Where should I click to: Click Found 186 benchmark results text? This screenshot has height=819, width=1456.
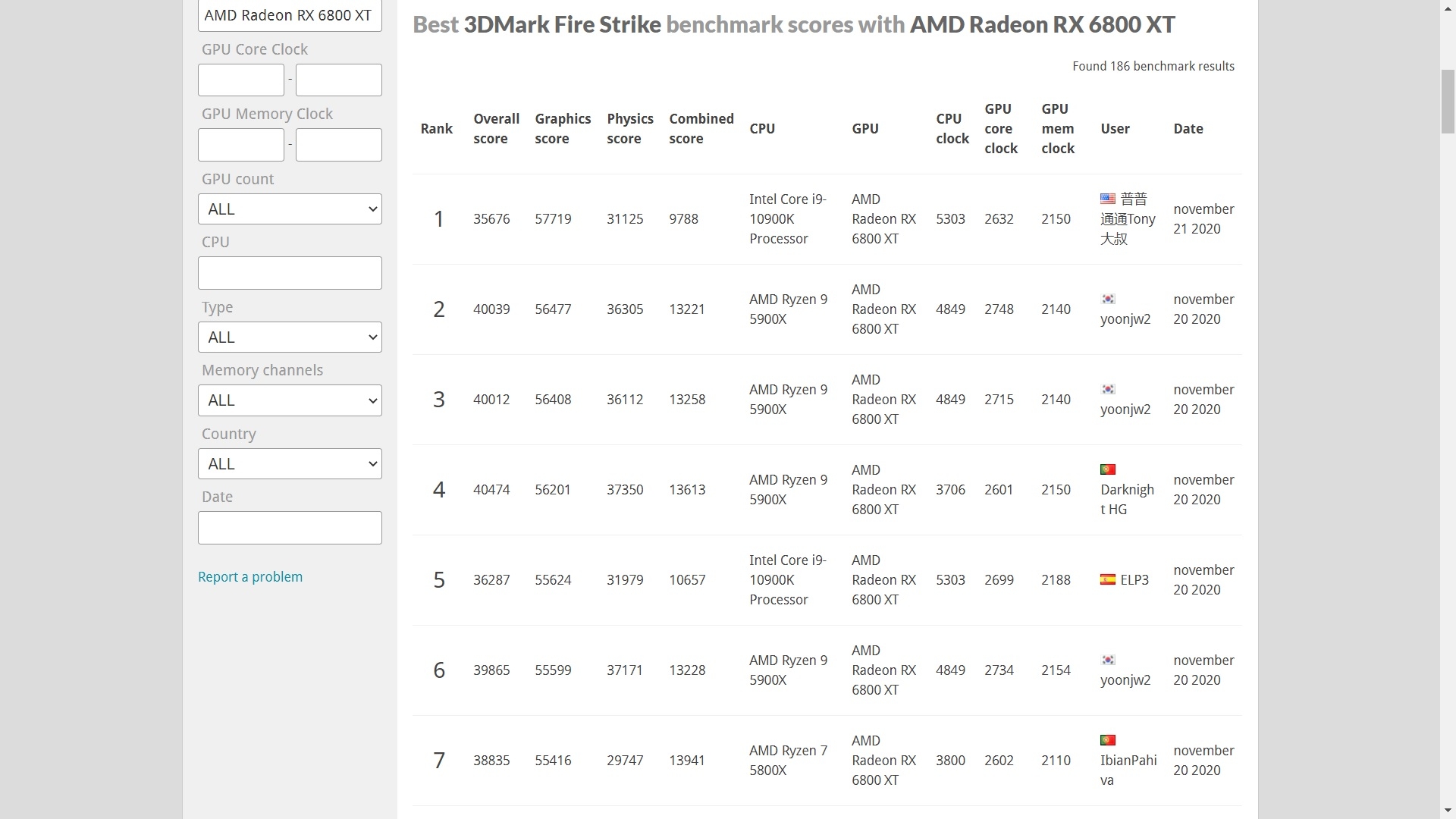[1153, 67]
